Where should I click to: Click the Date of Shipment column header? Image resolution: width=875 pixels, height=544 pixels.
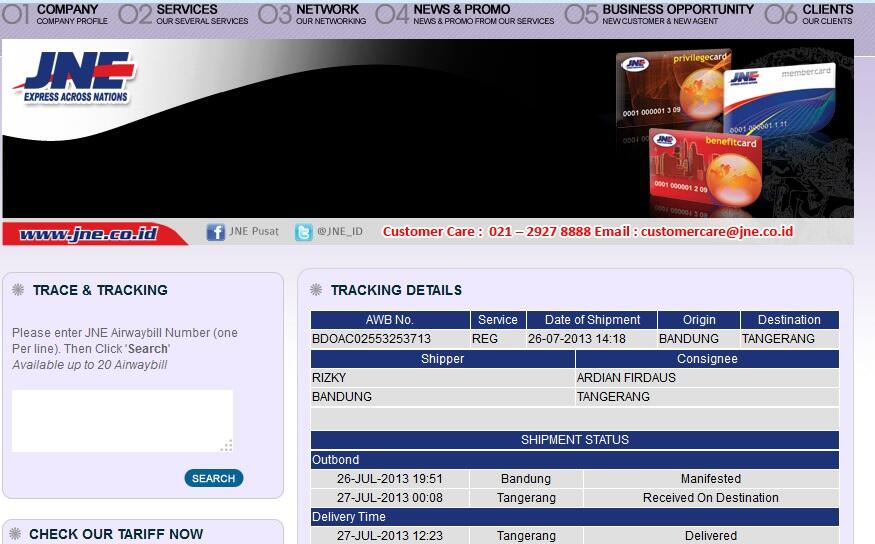[x=592, y=320]
